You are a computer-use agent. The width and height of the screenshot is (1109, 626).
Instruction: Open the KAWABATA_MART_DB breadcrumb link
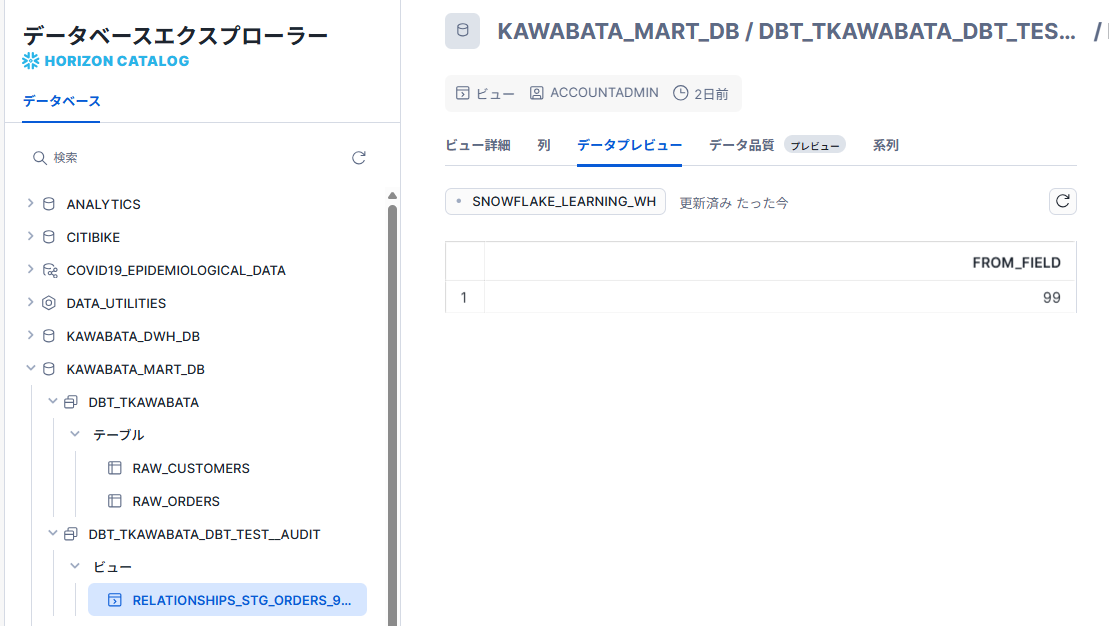(x=618, y=31)
